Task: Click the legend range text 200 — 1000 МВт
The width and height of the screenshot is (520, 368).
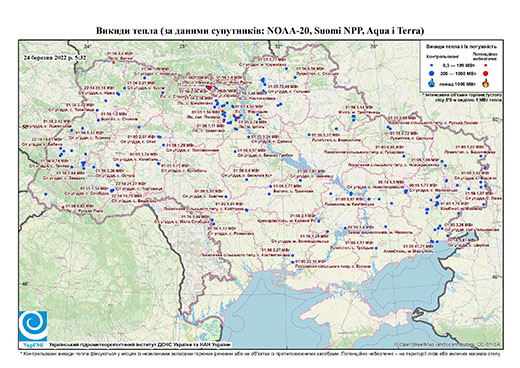Action: pos(459,73)
